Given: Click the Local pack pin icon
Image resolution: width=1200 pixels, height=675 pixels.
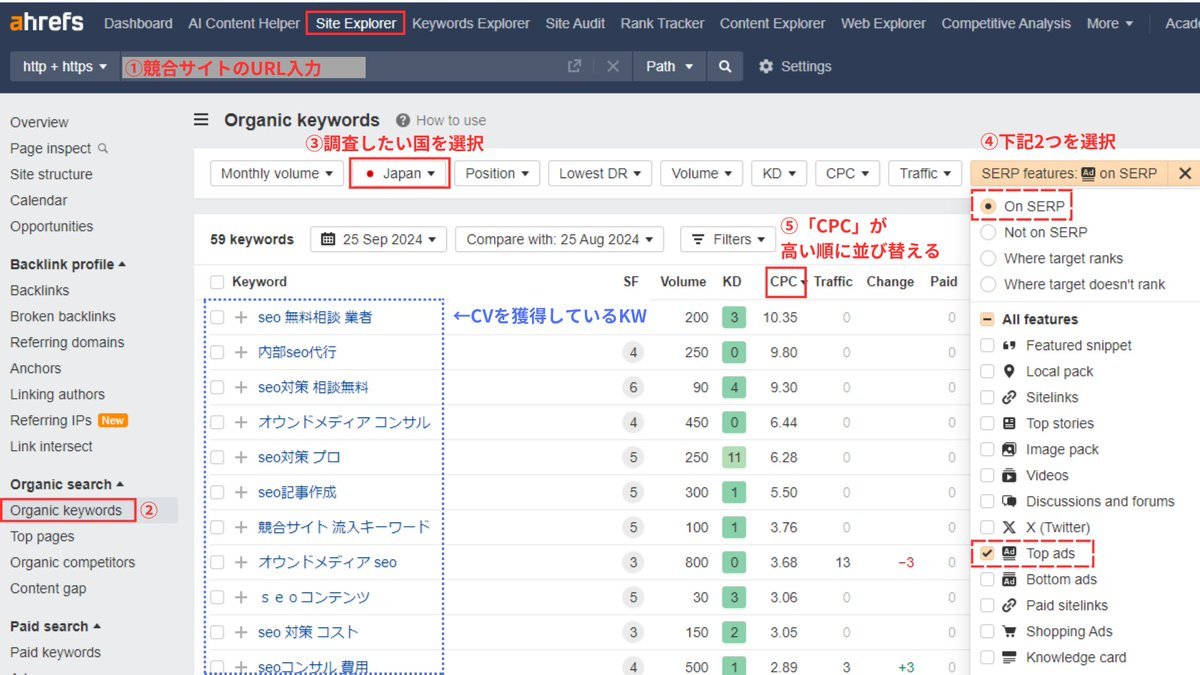Looking at the screenshot, I should (1009, 371).
